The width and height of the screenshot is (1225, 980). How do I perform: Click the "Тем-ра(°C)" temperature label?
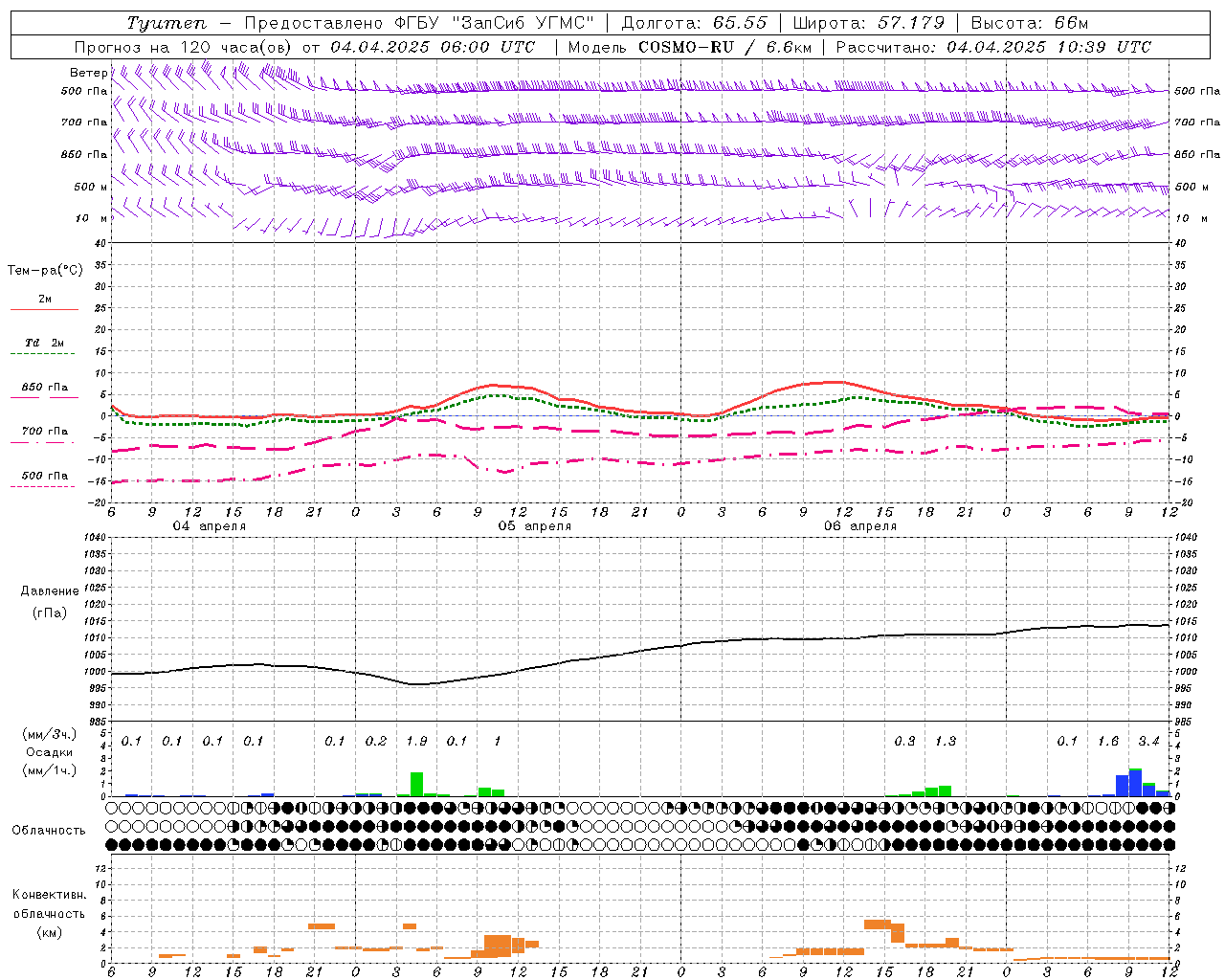(x=45, y=271)
